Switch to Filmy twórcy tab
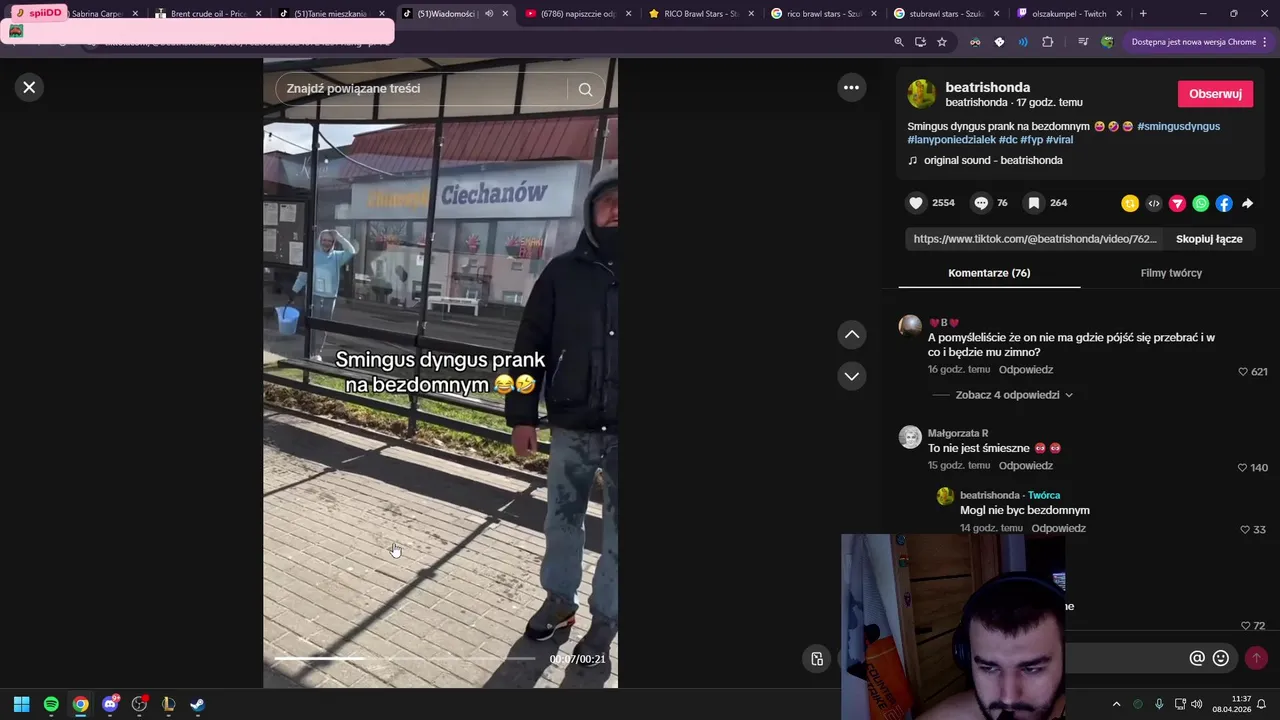The image size is (1280, 720). tap(1171, 273)
